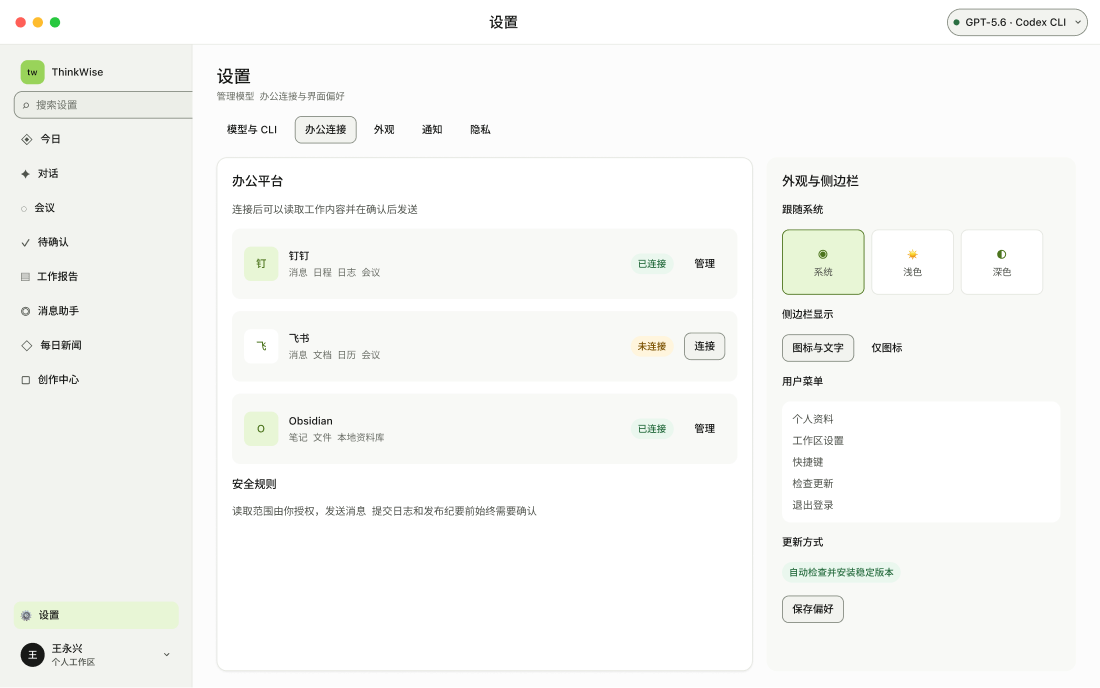Click the 每日新闻 diamond icon
Image resolution: width=1100 pixels, height=688 pixels.
click(x=27, y=346)
